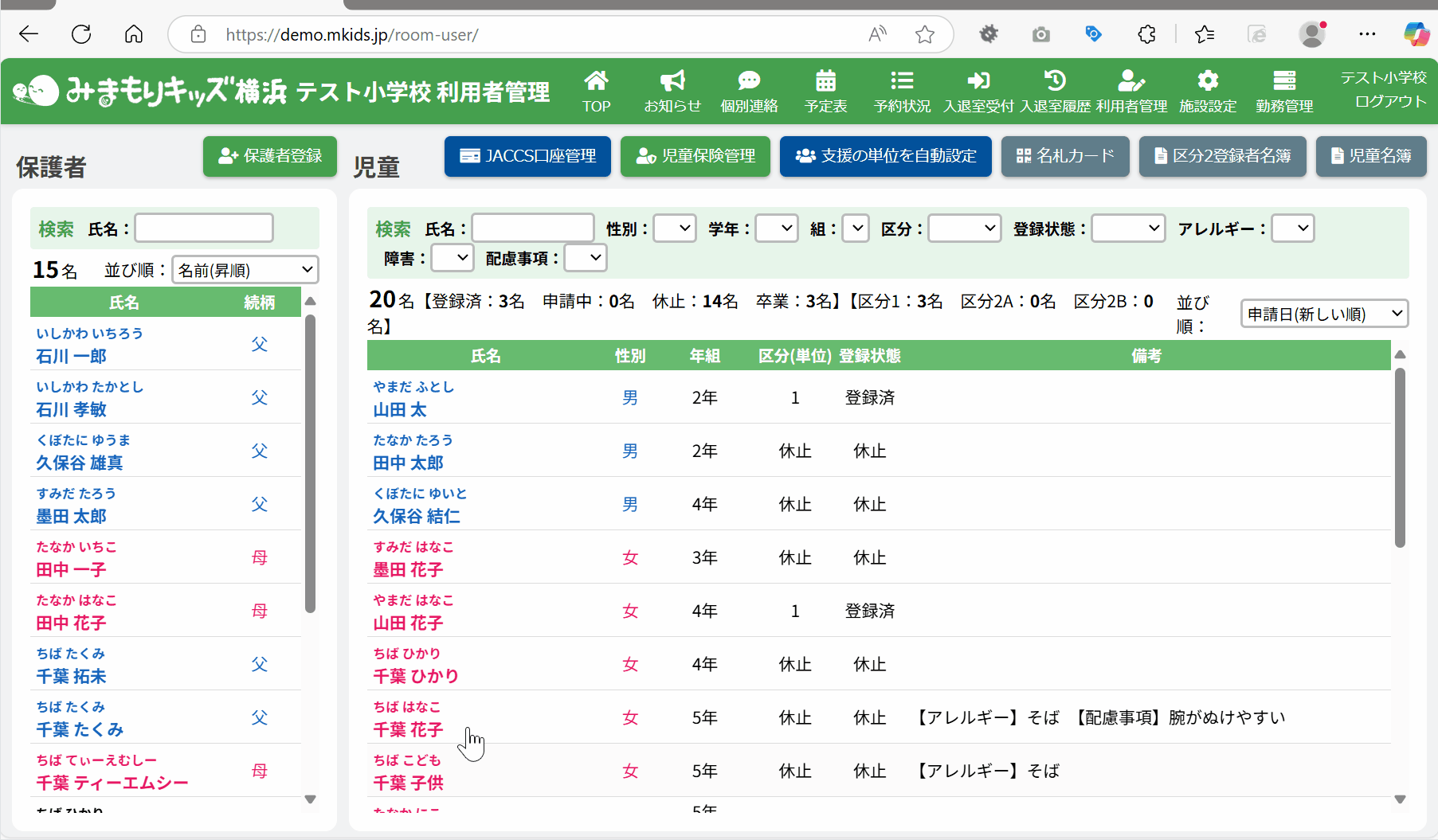The image size is (1438, 840).
Task: Click browser refresh button
Action: coord(81,34)
